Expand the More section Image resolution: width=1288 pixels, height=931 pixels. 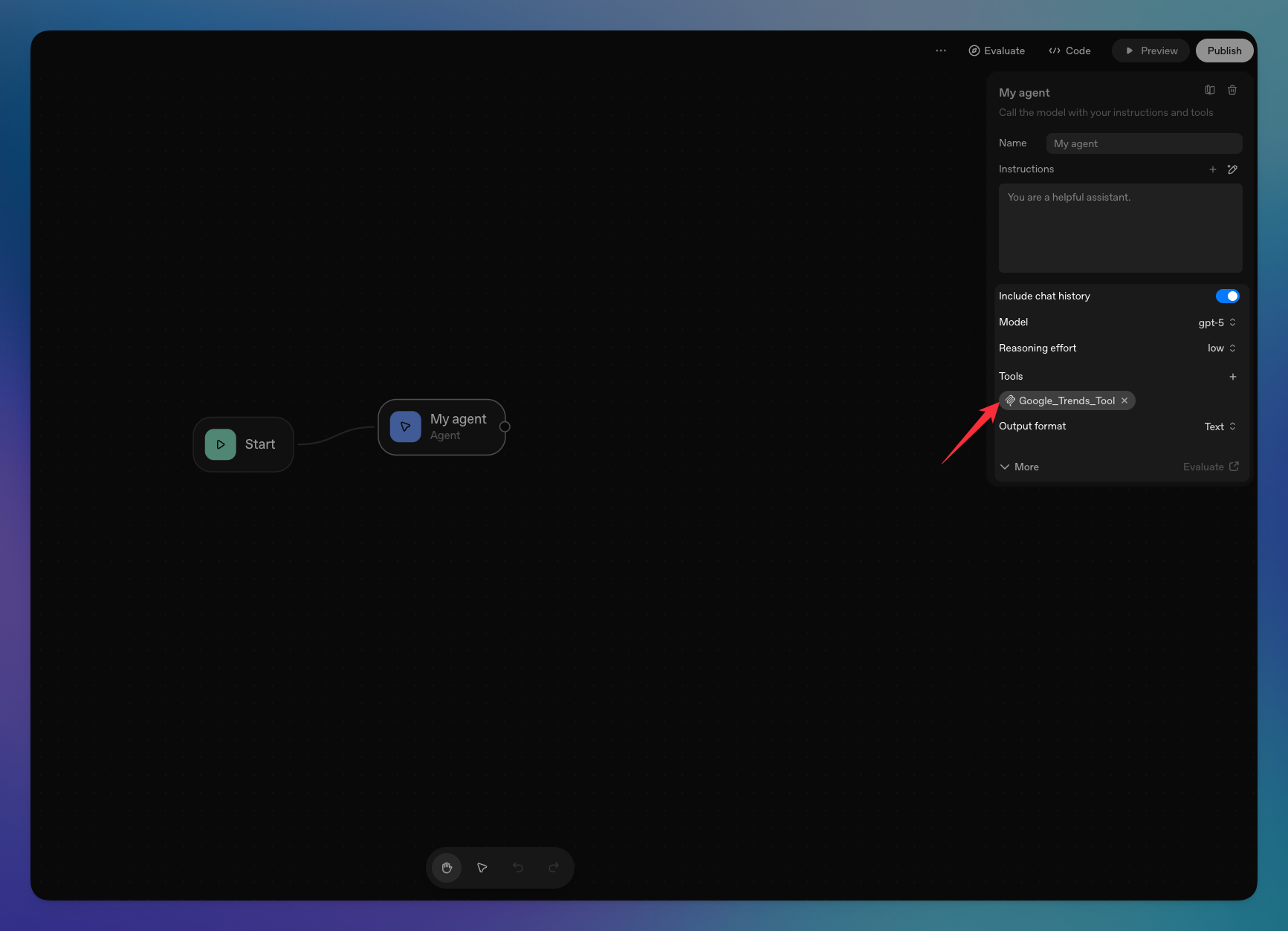coord(1020,467)
